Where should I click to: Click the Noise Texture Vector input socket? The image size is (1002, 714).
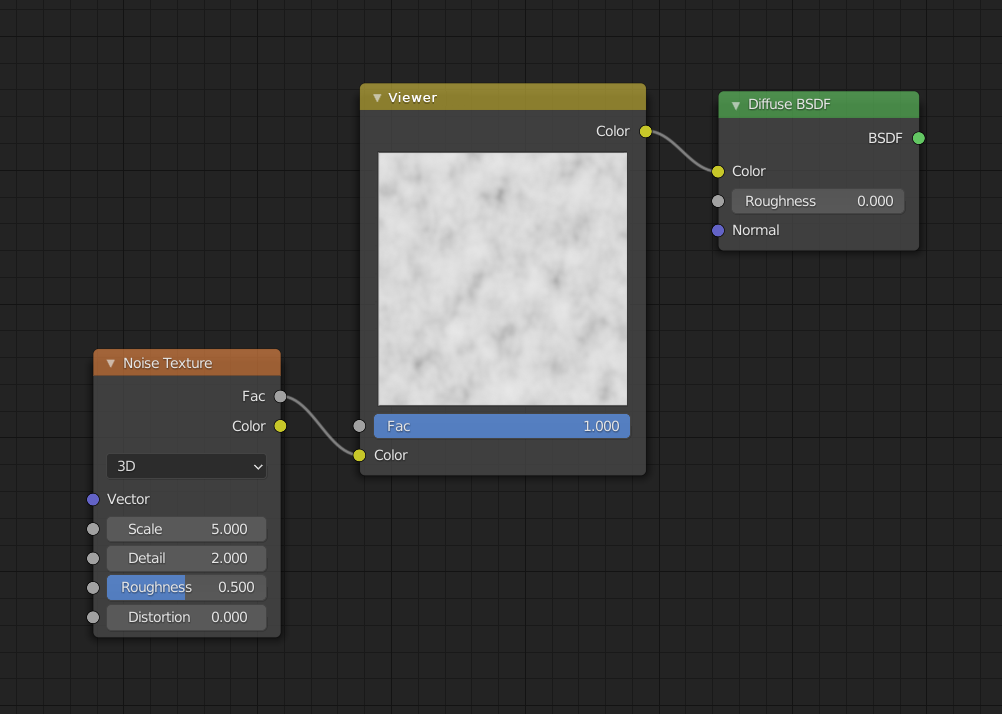pos(93,499)
